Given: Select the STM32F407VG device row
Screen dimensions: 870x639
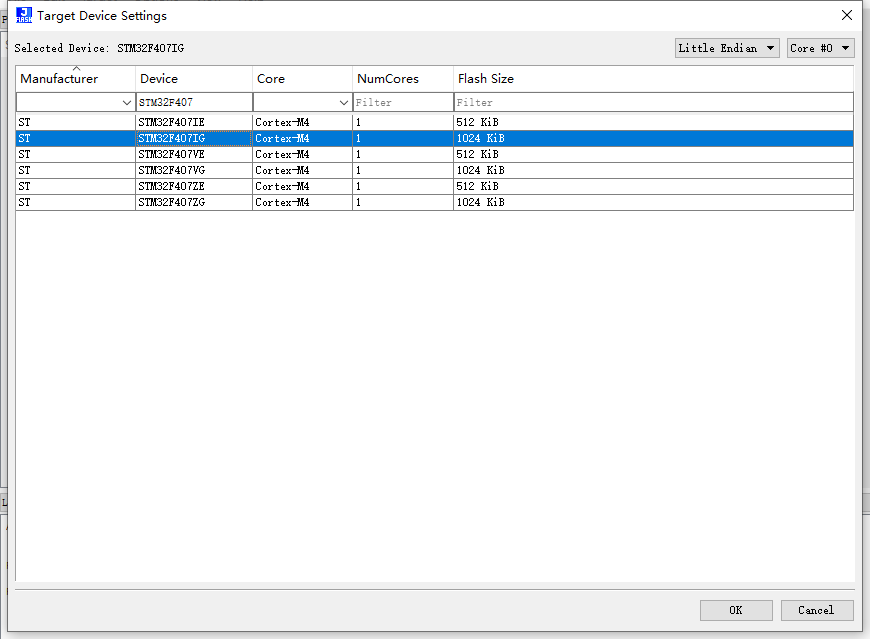Looking at the screenshot, I should 434,170.
